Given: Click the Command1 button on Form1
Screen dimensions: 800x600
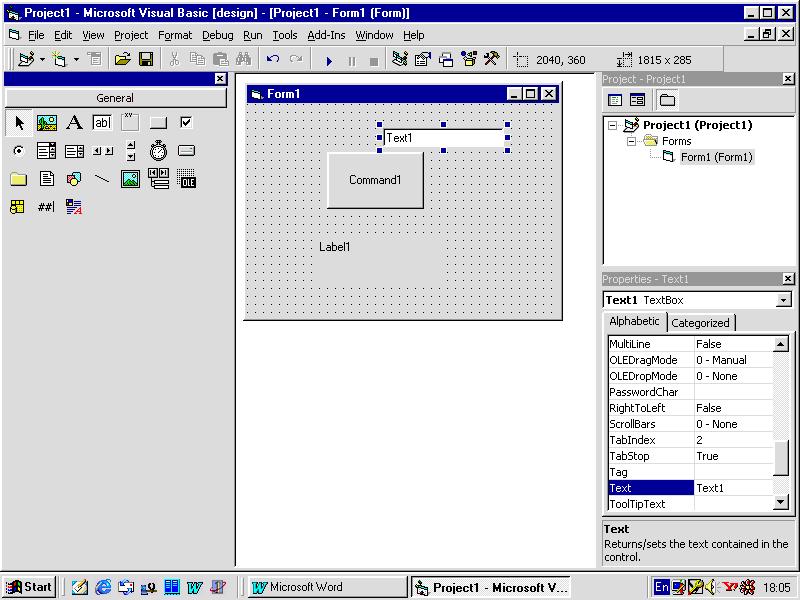Looking at the screenshot, I should (x=375, y=180).
